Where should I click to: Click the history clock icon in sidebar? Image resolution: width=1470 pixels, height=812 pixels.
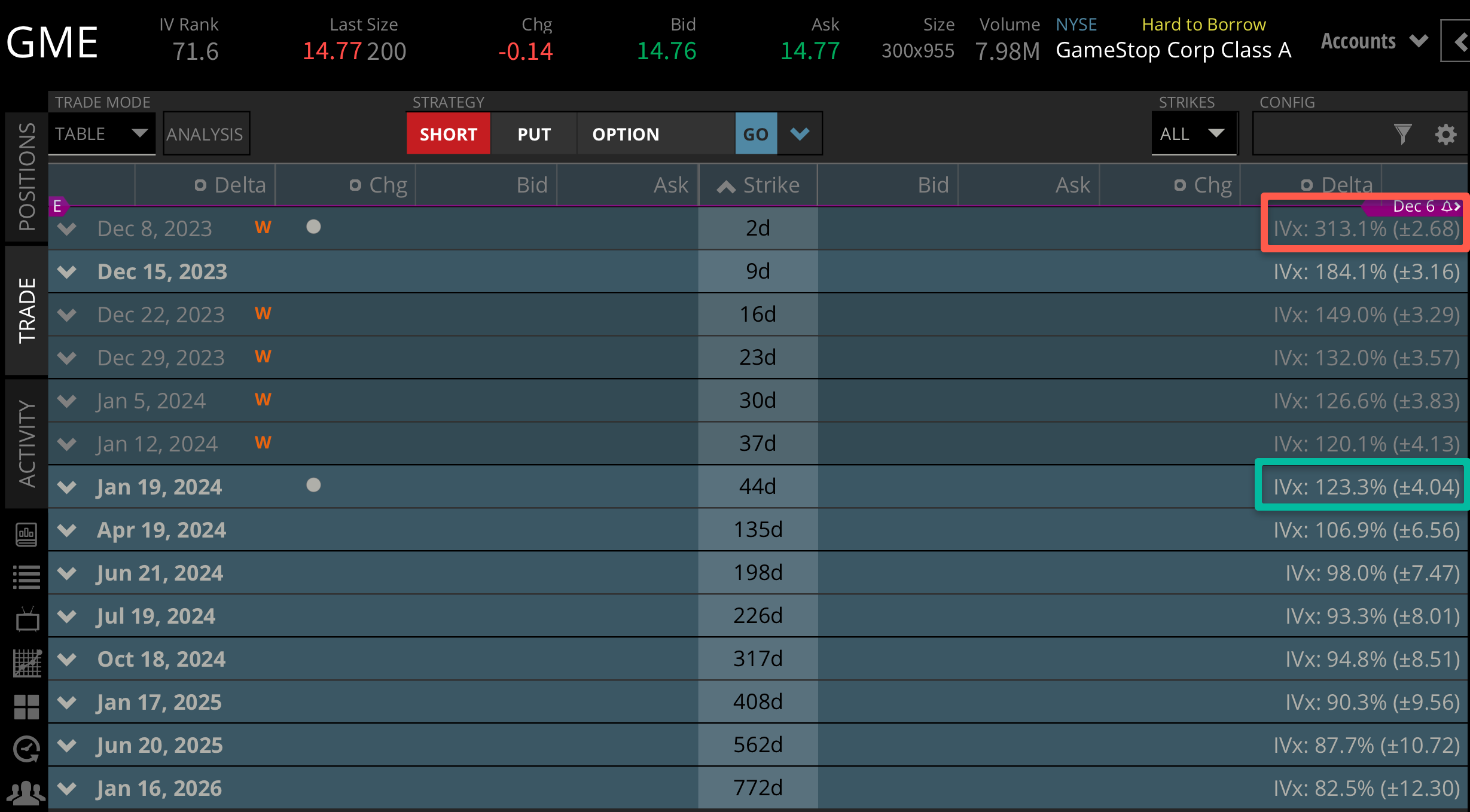(27, 749)
